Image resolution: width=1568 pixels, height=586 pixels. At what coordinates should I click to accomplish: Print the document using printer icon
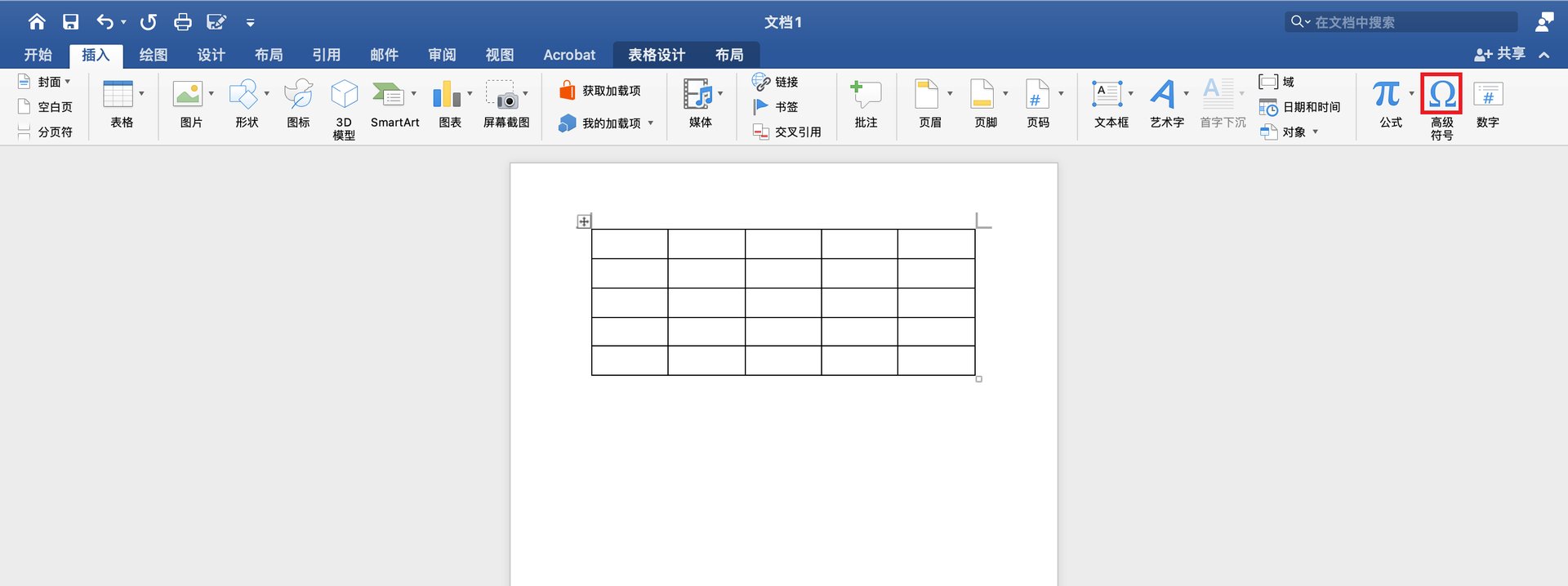pos(183,22)
